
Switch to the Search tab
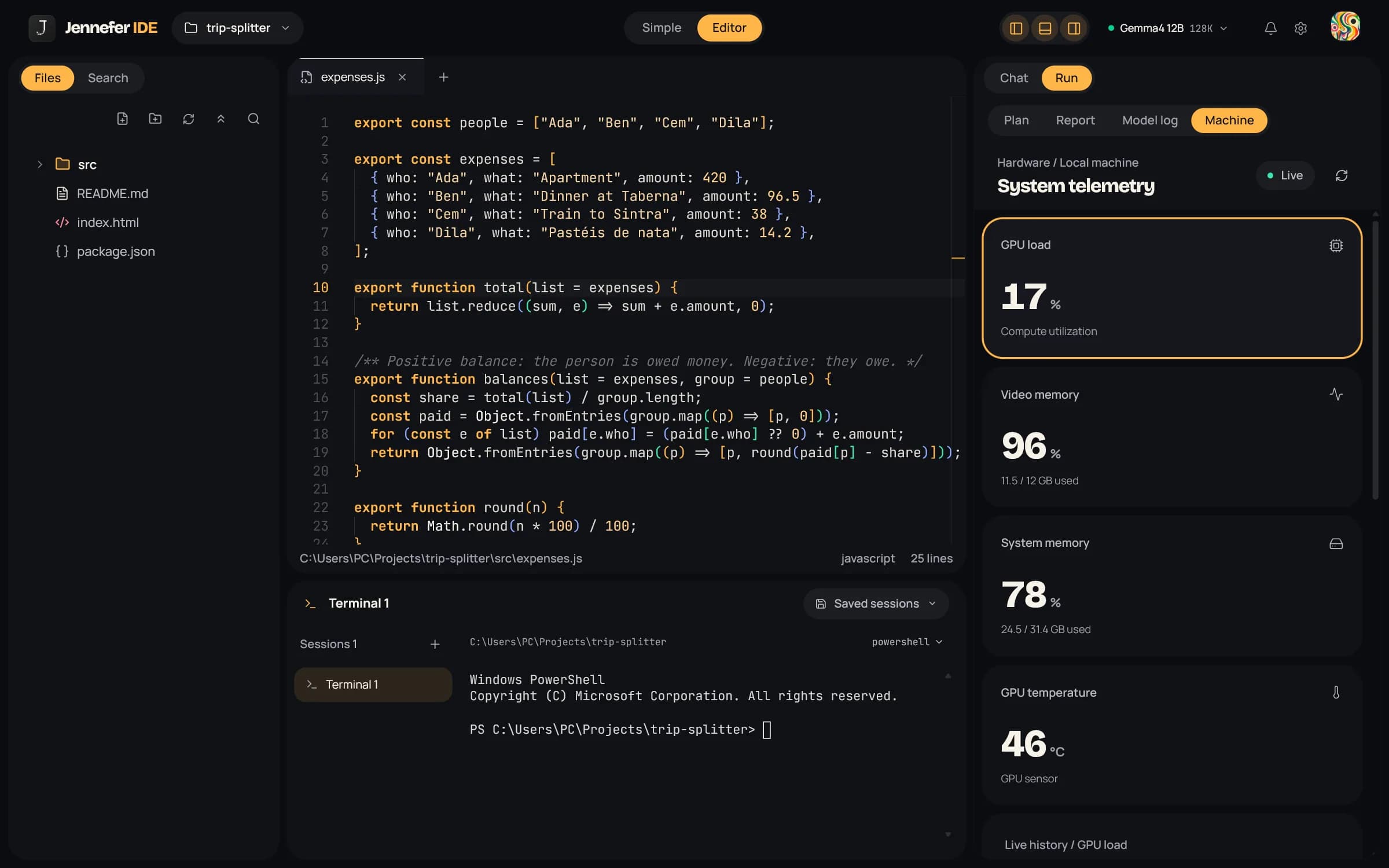click(108, 78)
